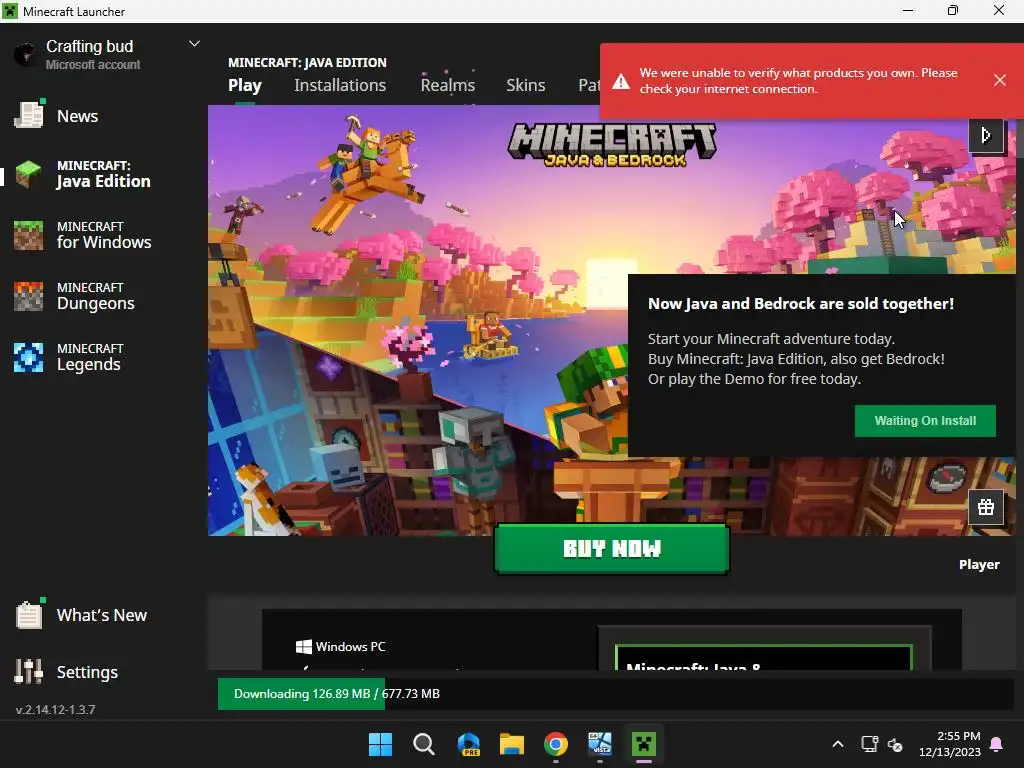Click the Minecraft: Java Edition heading
Image resolution: width=1024 pixels, height=768 pixels.
307,63
